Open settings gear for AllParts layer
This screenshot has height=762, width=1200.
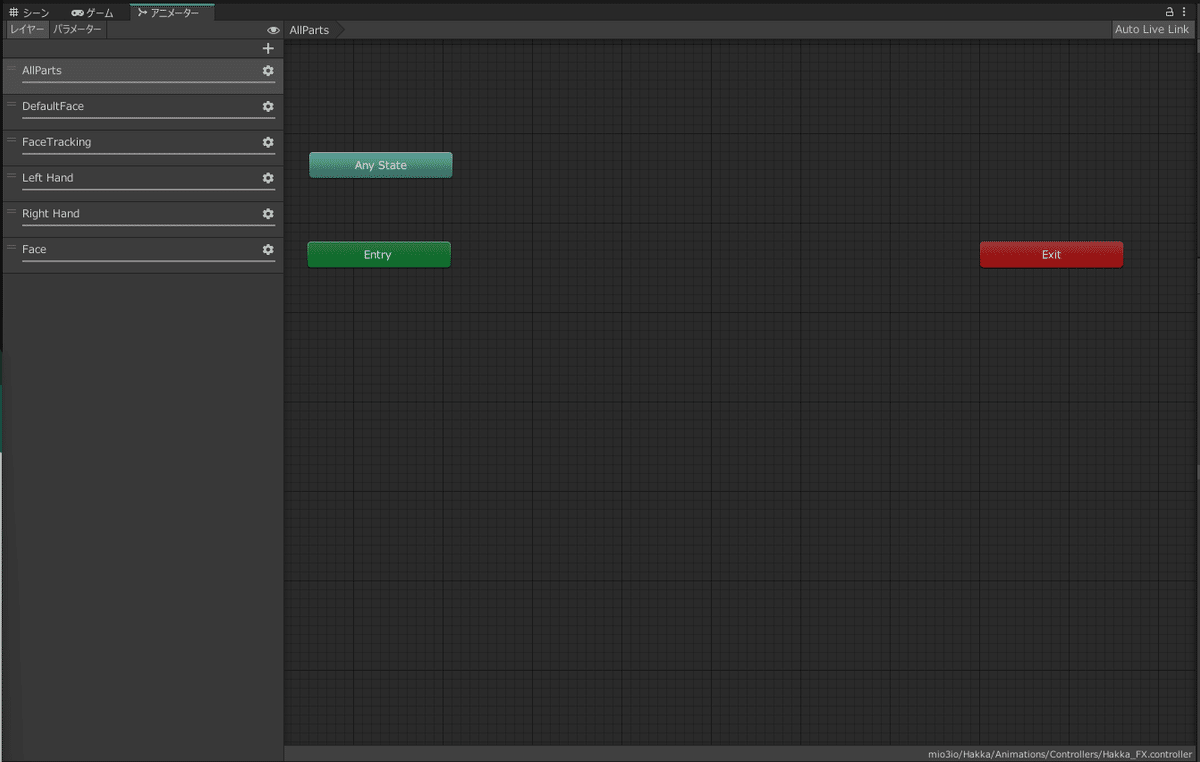(x=268, y=71)
